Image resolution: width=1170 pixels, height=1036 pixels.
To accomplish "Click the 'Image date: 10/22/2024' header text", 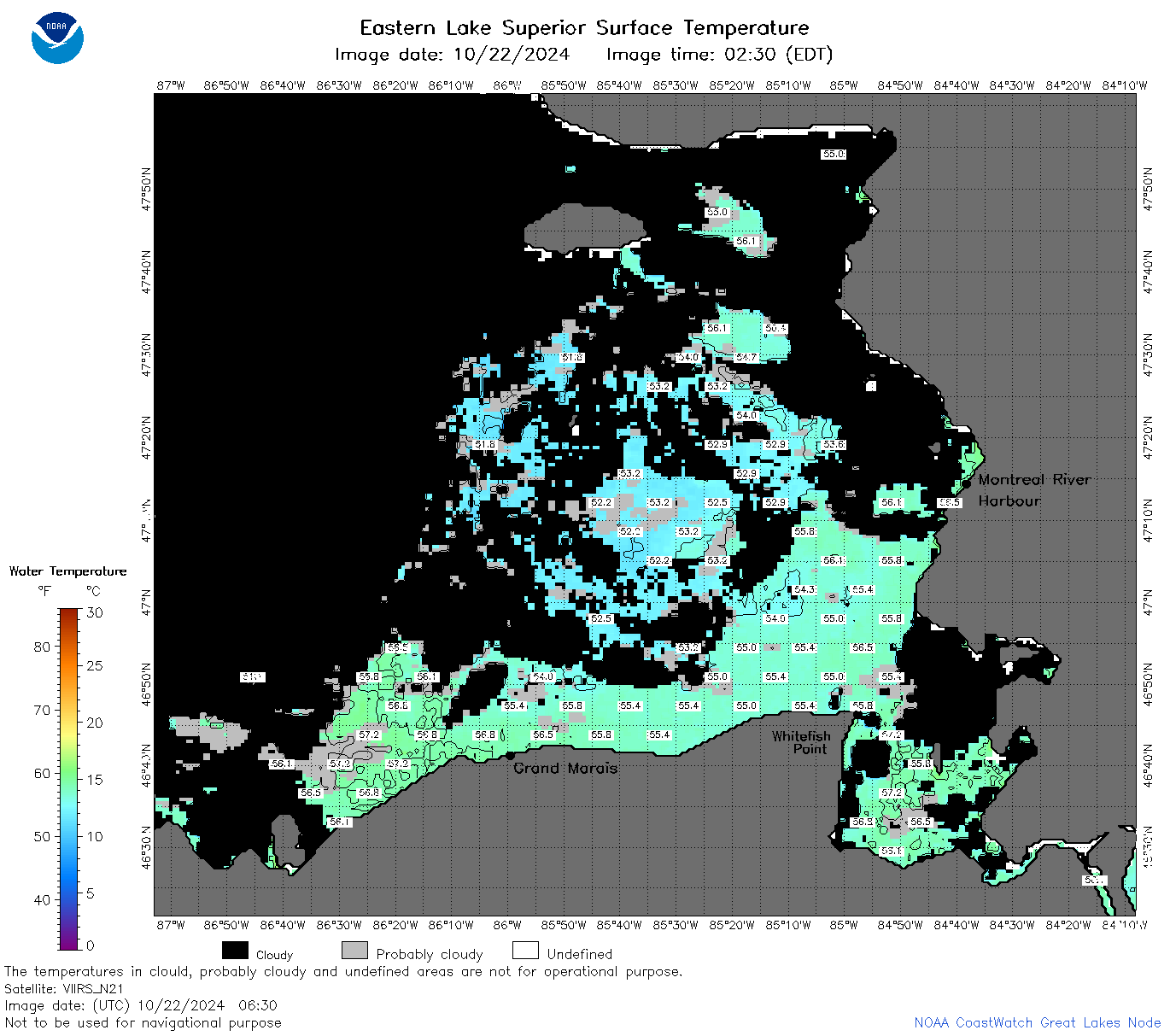I will (x=452, y=55).
